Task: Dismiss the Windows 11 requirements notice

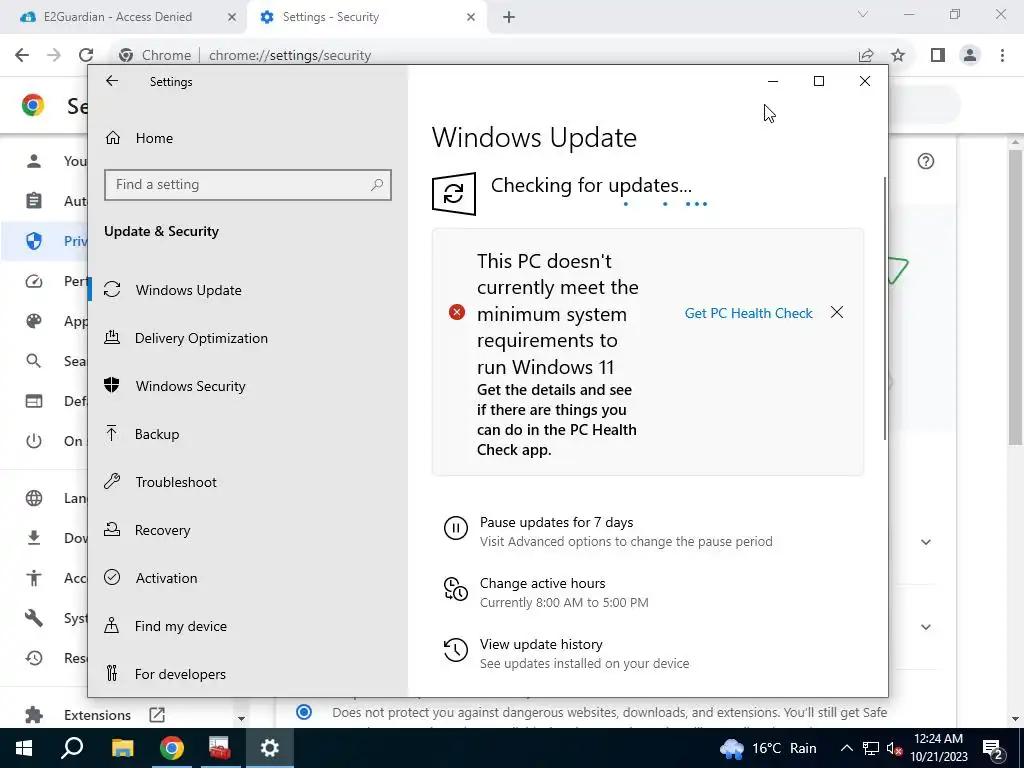Action: pos(837,313)
